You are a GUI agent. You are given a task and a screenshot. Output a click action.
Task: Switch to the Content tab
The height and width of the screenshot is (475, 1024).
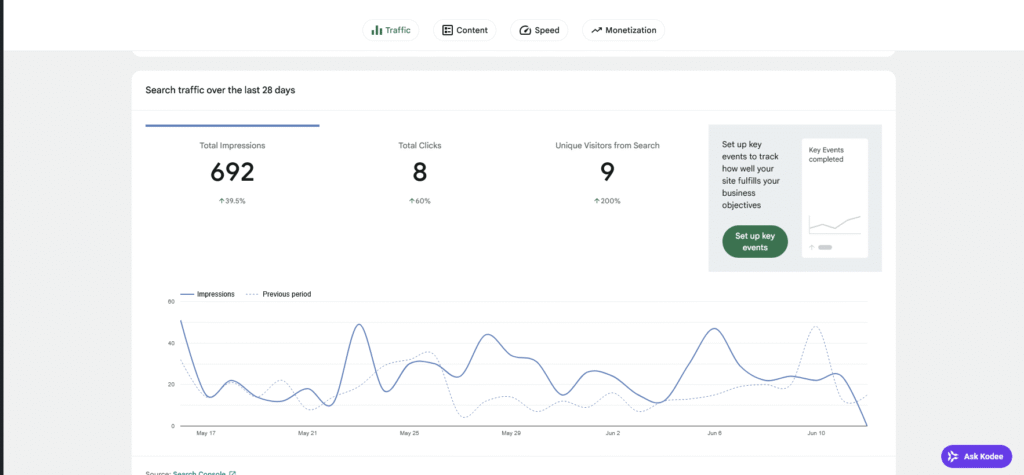pos(464,30)
